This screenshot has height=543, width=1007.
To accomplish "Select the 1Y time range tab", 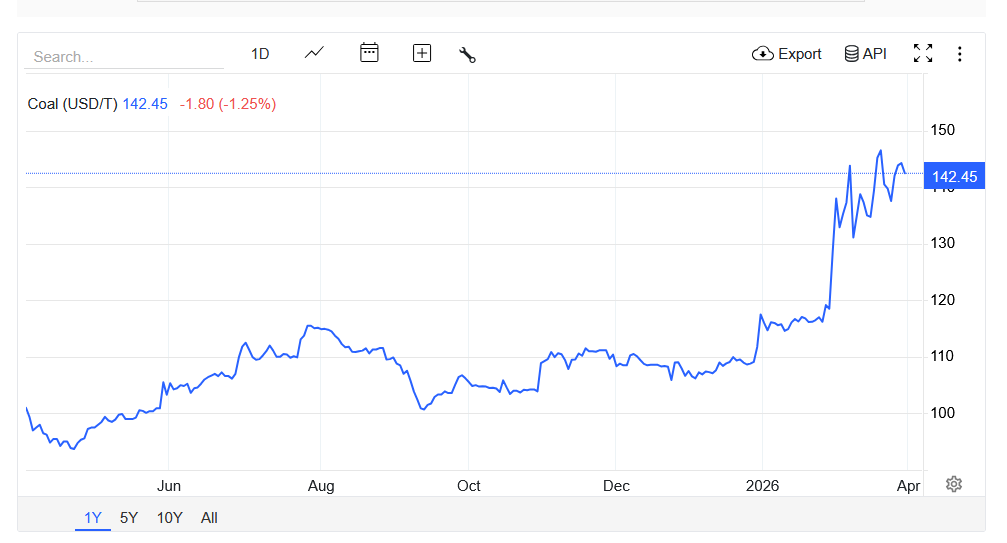I will point(93,517).
